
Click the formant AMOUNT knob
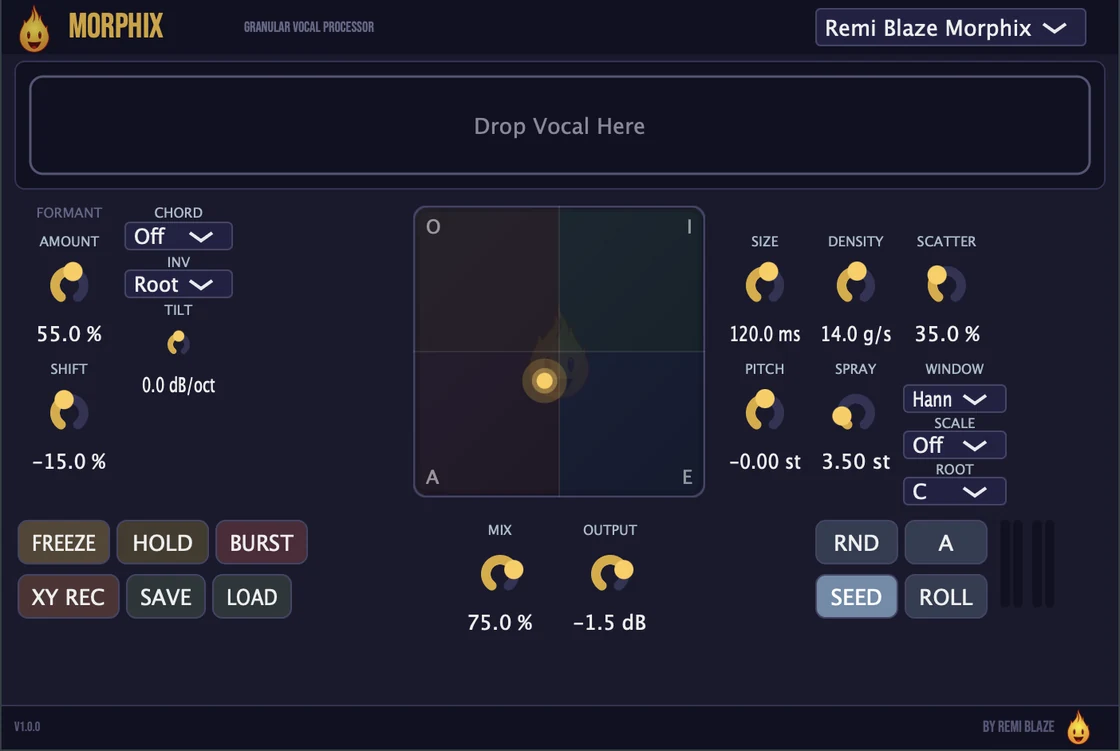pyautogui.click(x=69, y=284)
